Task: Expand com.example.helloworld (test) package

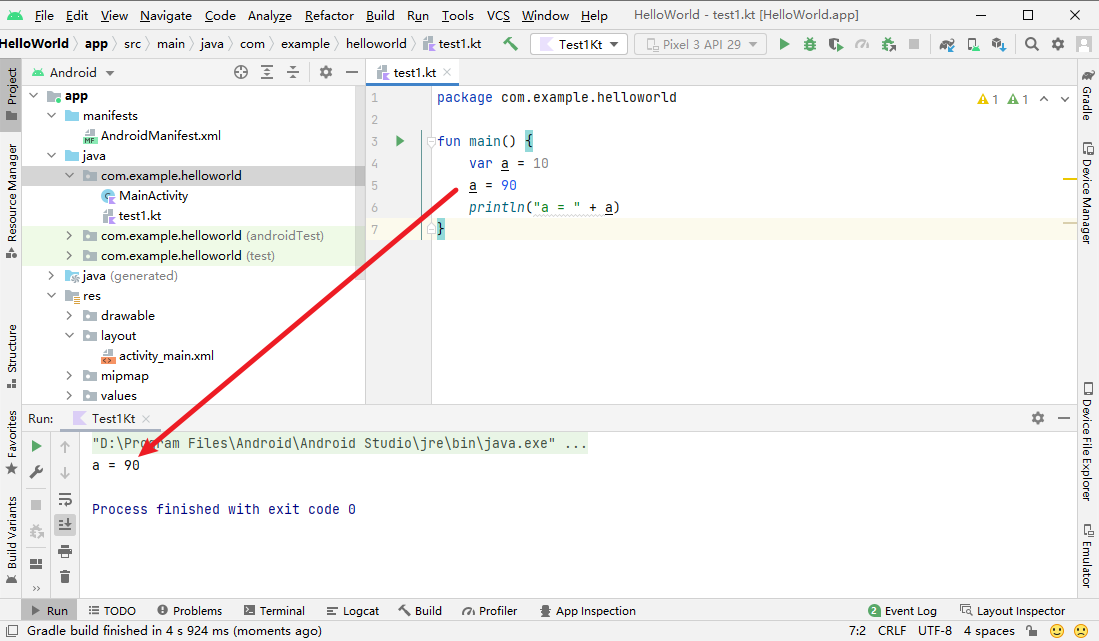Action: tap(69, 256)
